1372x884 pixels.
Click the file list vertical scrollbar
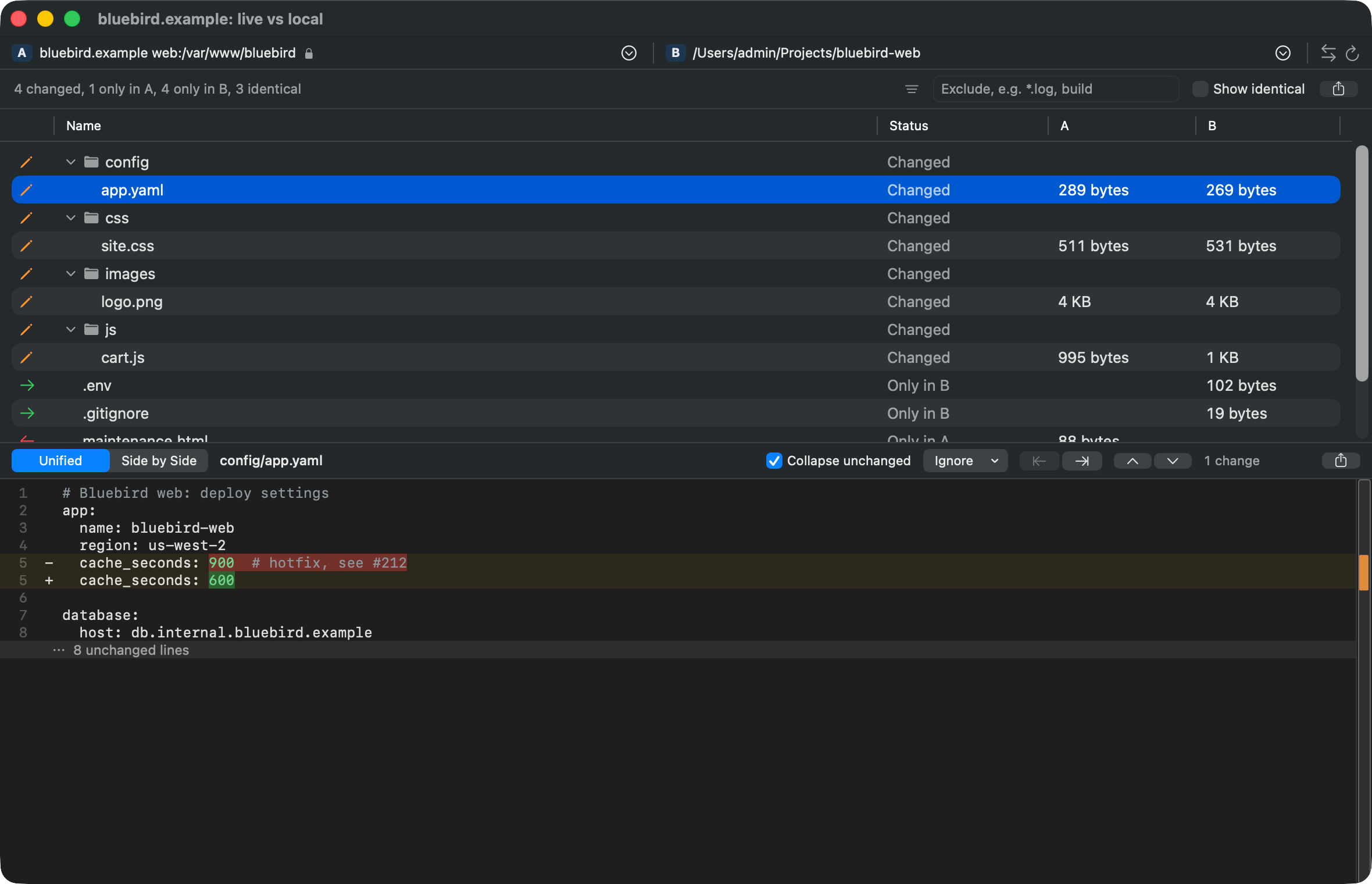click(x=1362, y=263)
